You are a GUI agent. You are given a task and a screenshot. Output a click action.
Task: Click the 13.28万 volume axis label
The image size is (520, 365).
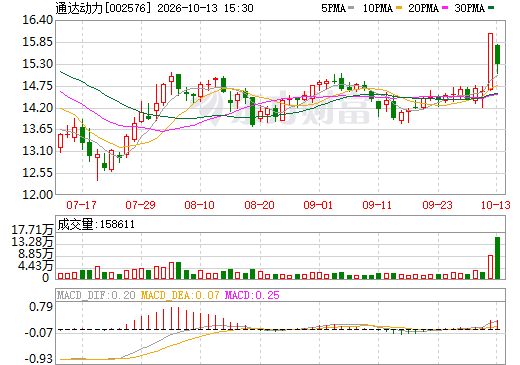click(32, 242)
